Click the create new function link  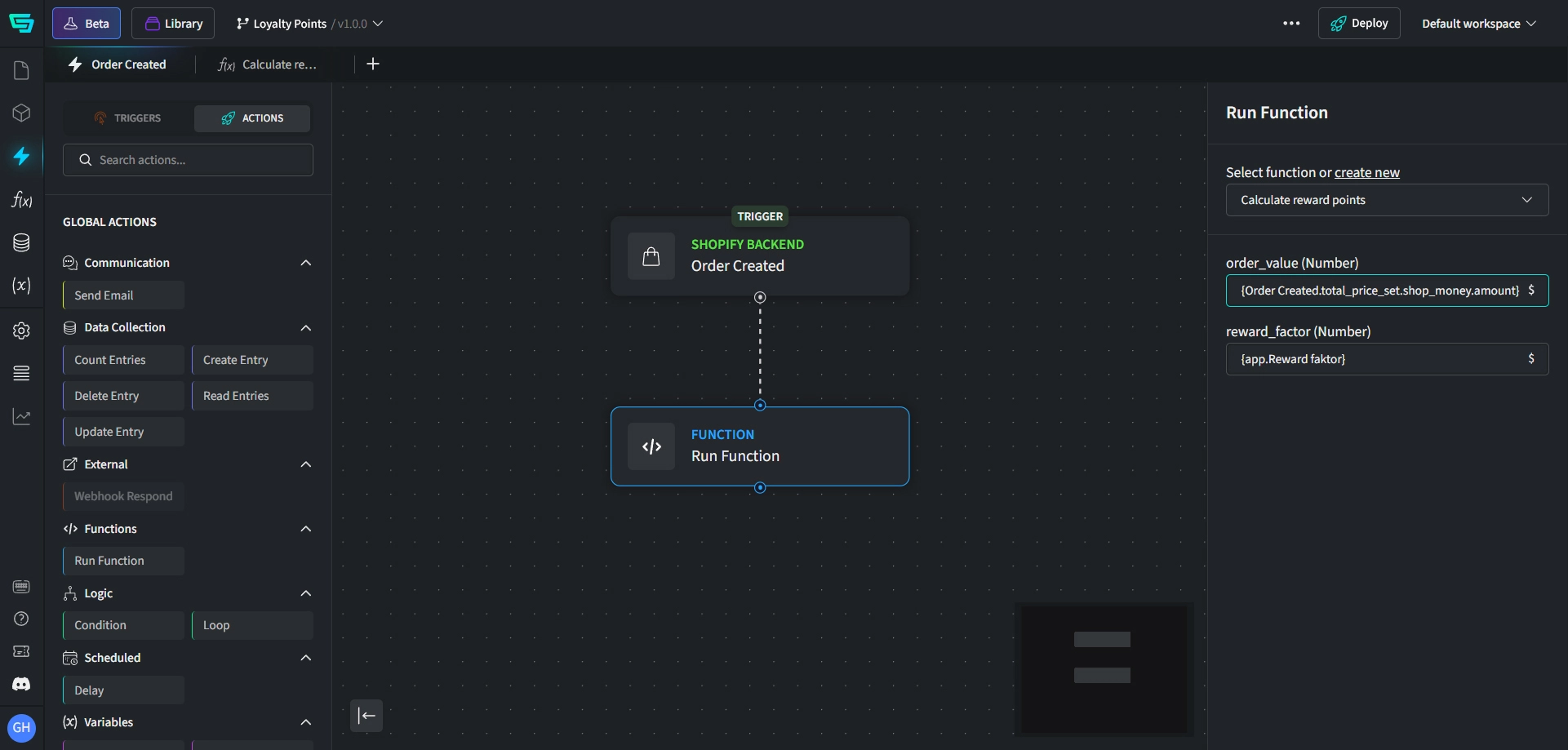point(1367,172)
